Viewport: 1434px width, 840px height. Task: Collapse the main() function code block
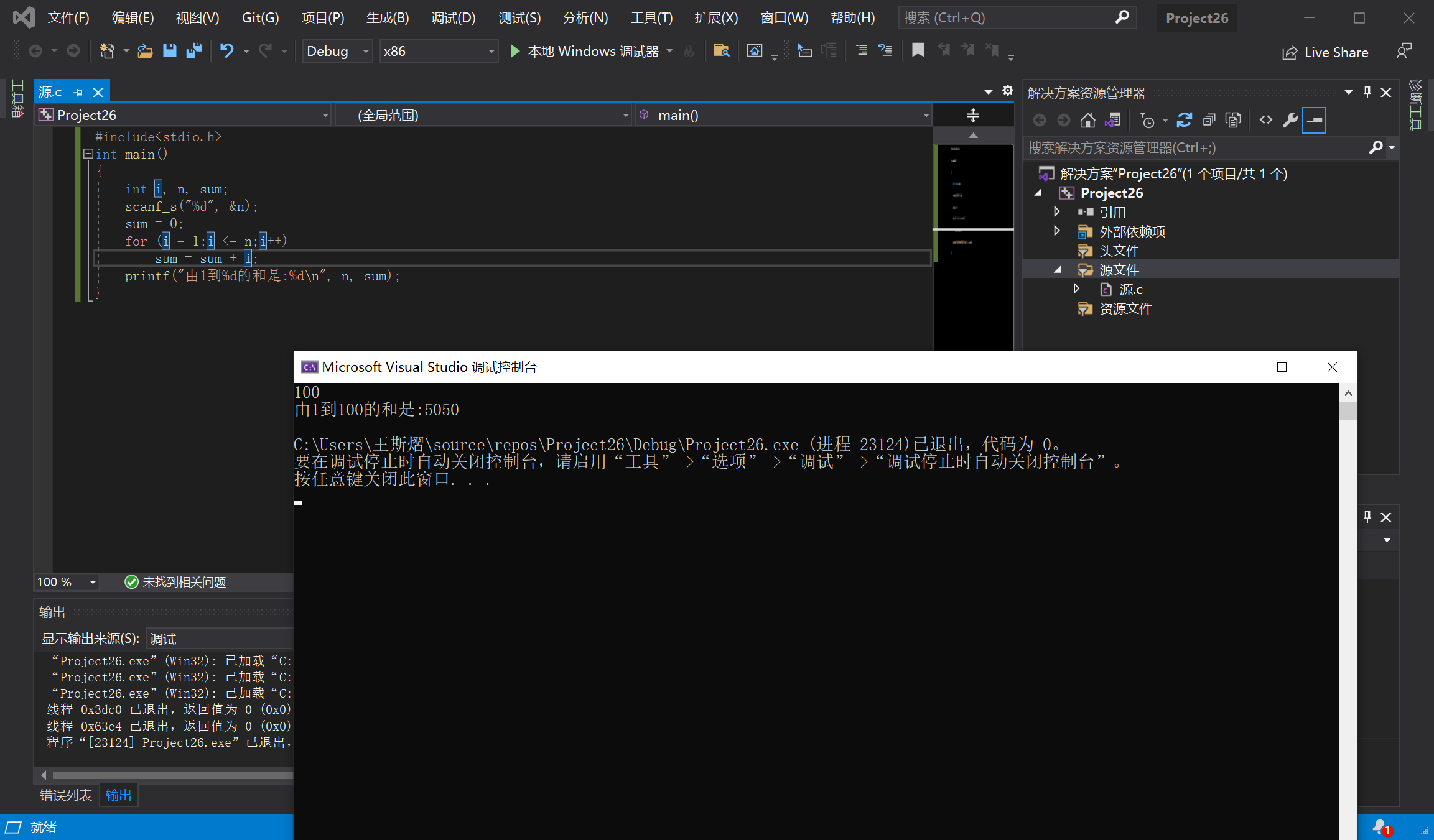pyautogui.click(x=88, y=154)
